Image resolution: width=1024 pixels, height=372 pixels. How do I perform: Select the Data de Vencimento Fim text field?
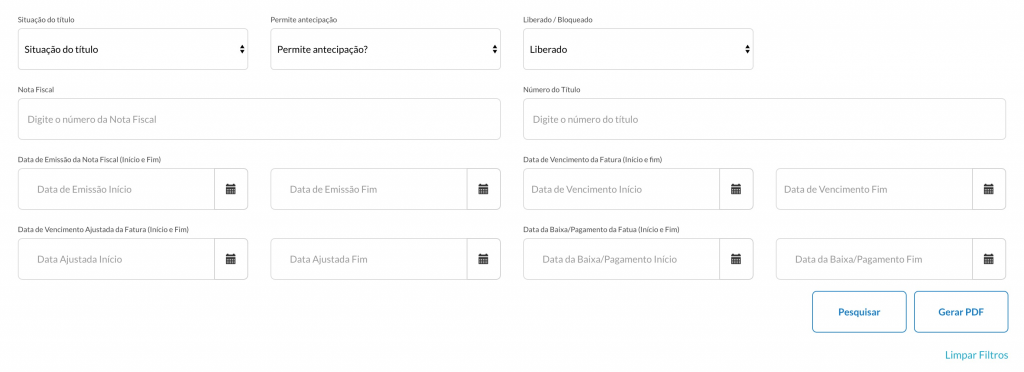(x=874, y=189)
